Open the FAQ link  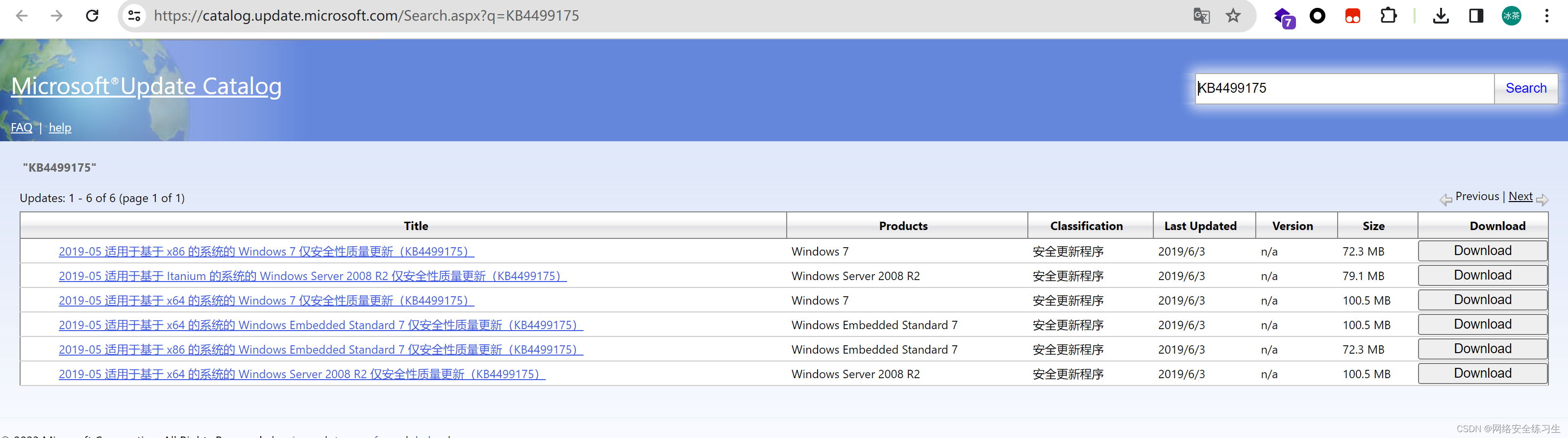click(21, 128)
